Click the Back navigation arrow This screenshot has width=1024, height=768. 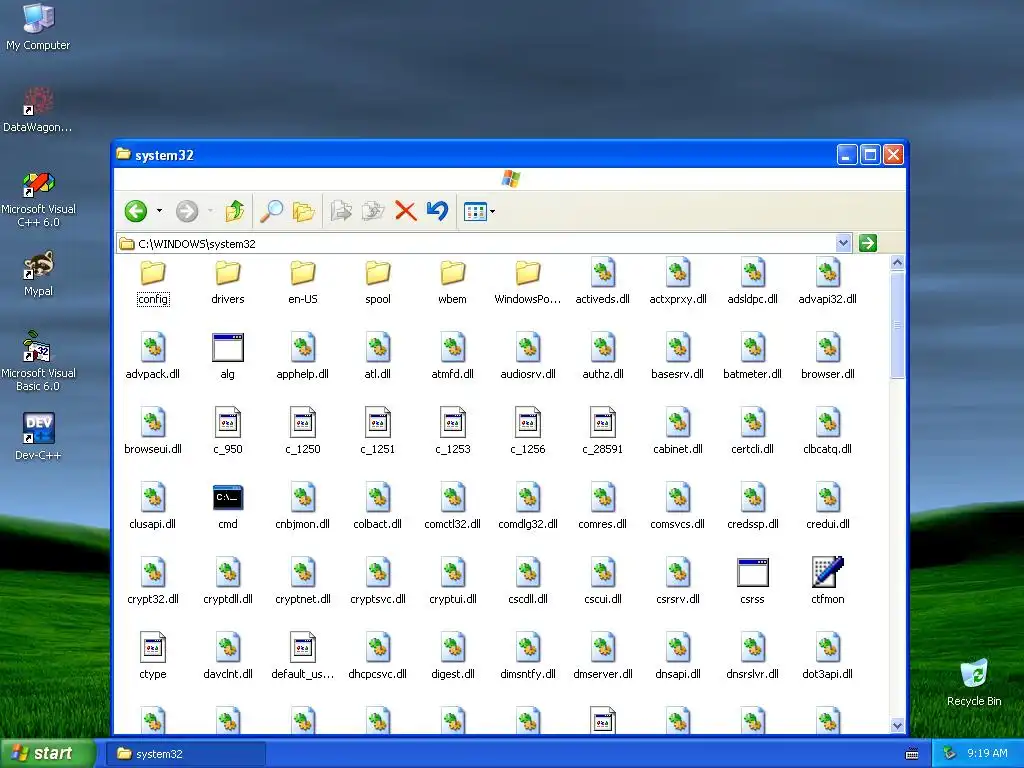click(x=136, y=211)
